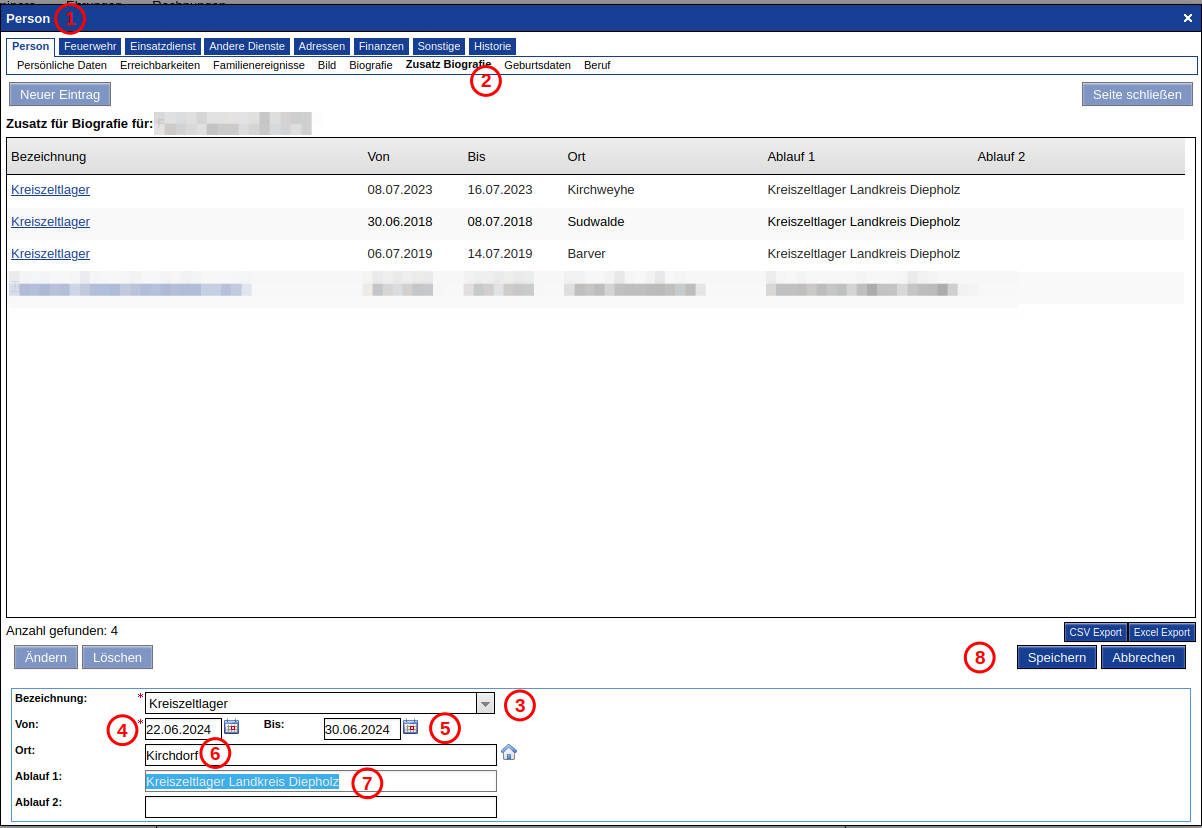The height and width of the screenshot is (828, 1202).
Task: Sort the table by Ort column header
Action: [x=576, y=157]
